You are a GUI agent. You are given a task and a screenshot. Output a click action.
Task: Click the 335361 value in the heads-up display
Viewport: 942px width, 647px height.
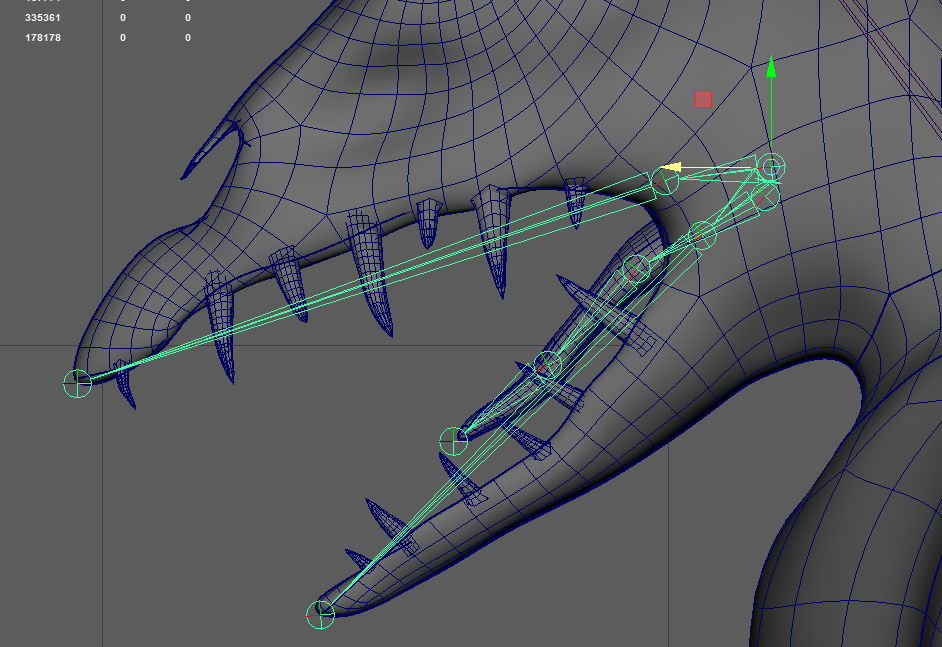pos(42,18)
